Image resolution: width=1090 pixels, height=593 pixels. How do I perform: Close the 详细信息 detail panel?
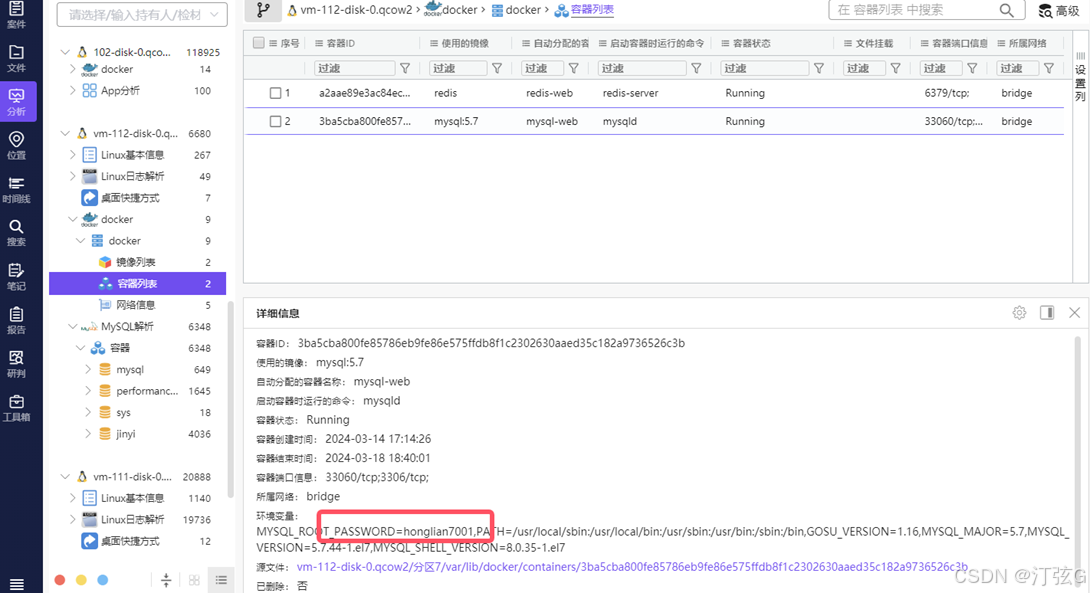tap(1074, 313)
